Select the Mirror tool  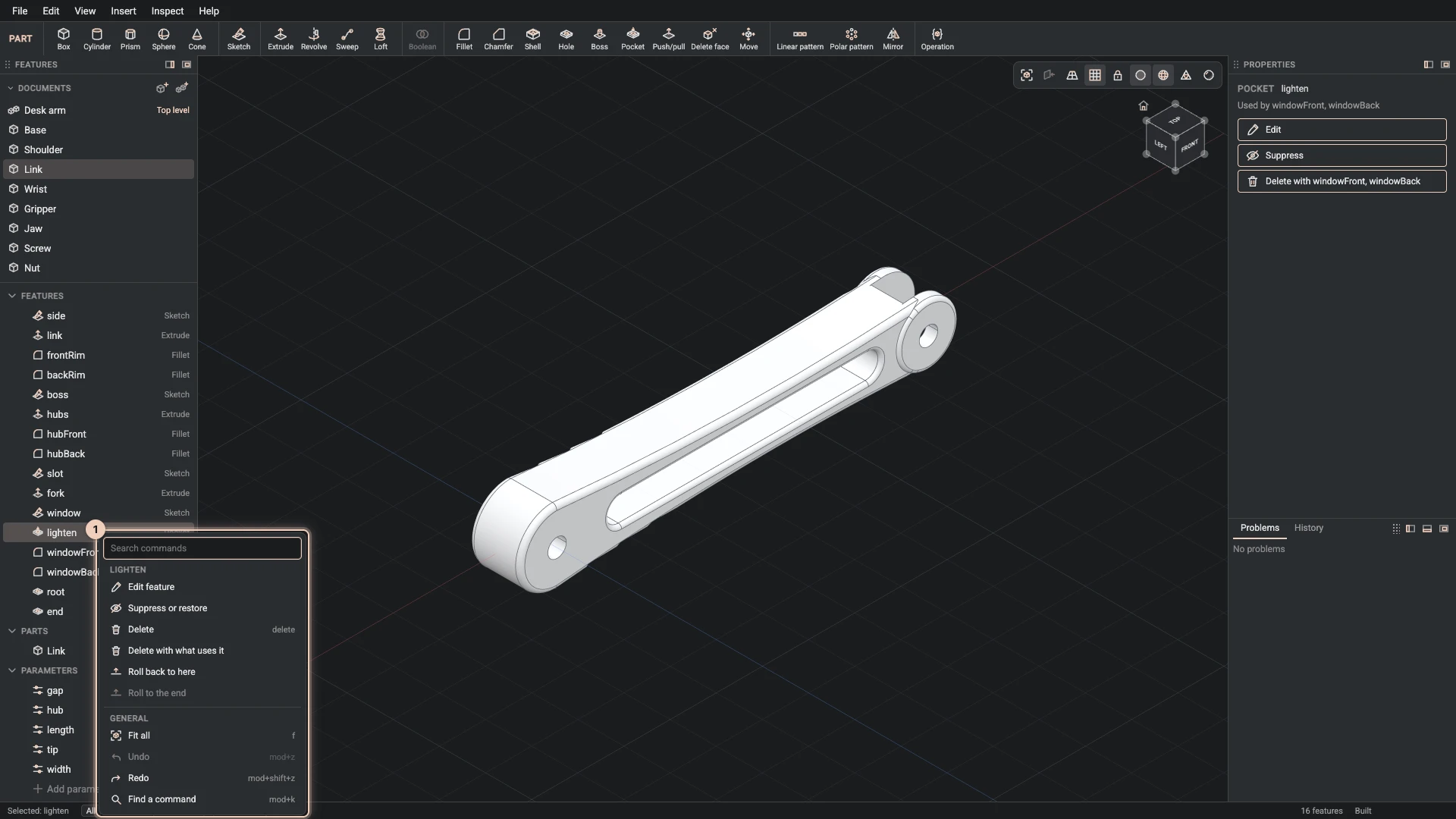(893, 39)
